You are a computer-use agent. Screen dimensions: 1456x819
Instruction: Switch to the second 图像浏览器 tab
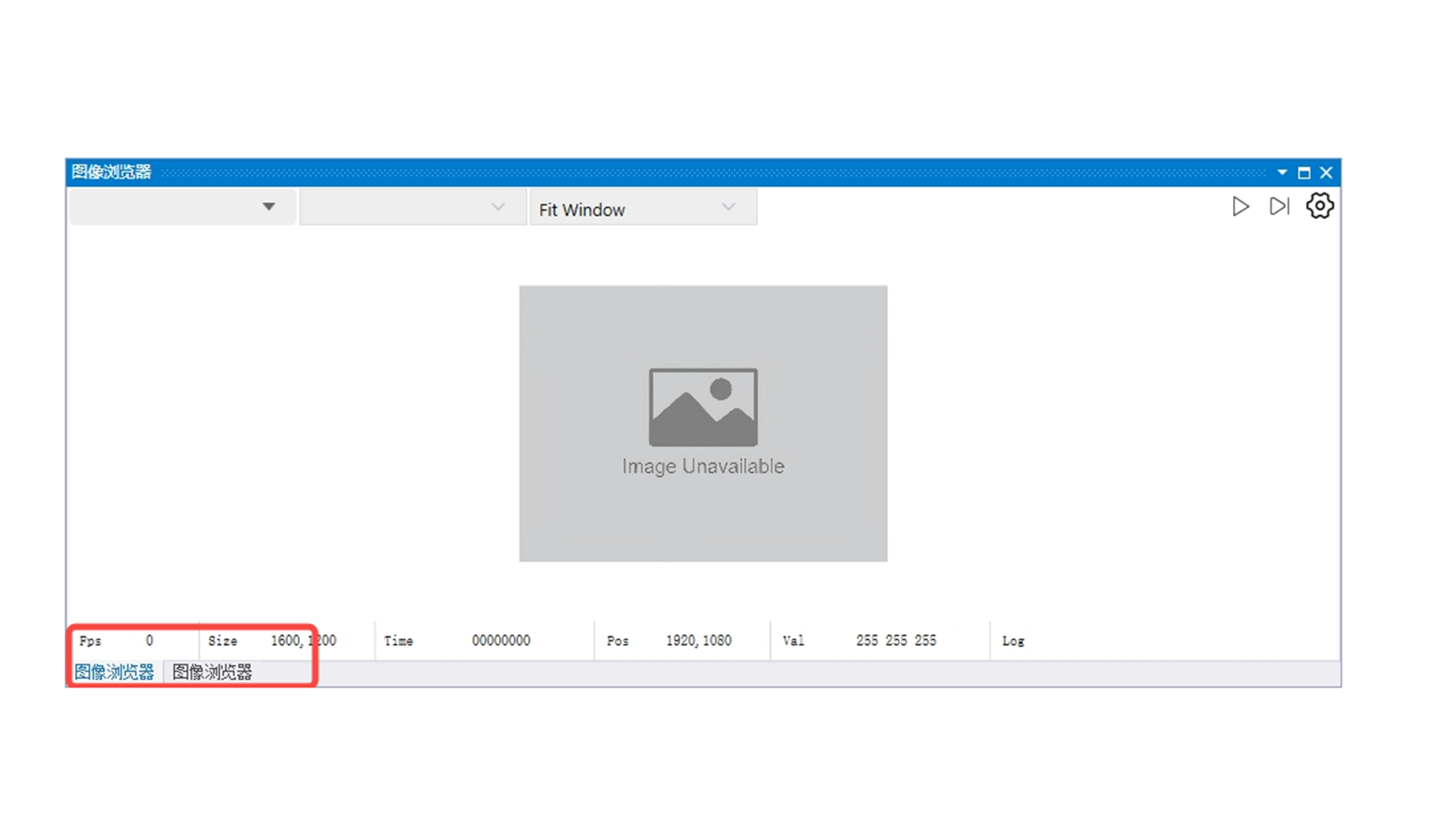[x=212, y=672]
